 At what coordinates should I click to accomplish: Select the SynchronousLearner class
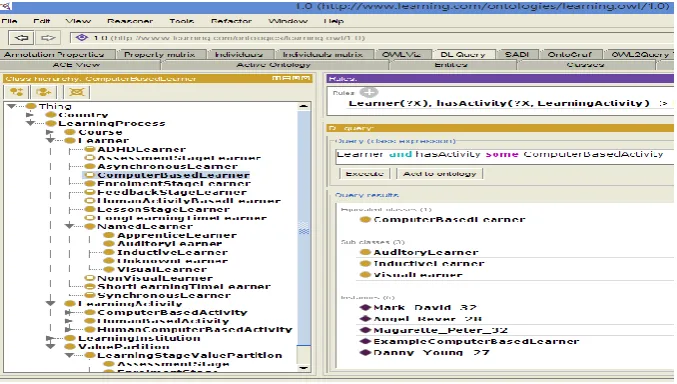pos(164,295)
